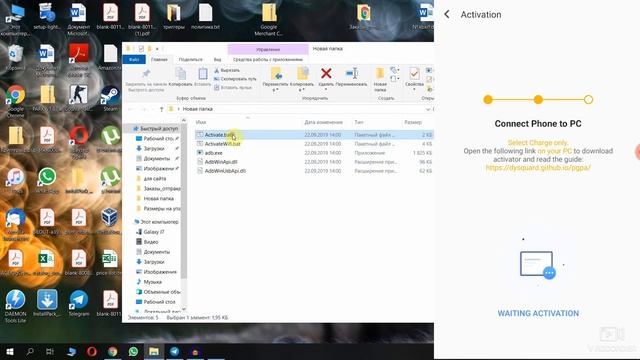This screenshot has width=640, height=360.
Task: Open DAEMON Tools Lite desktop icon
Action: click(16, 306)
